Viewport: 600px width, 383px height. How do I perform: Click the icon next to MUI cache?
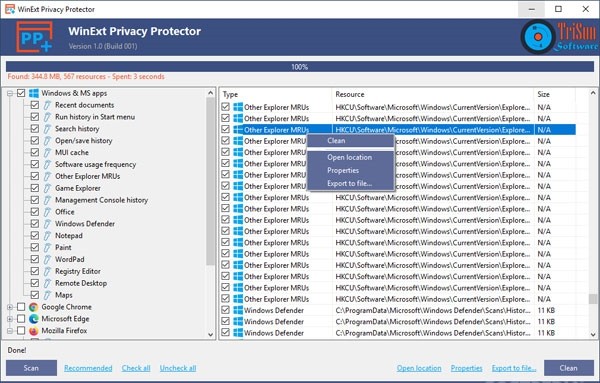pyautogui.click(x=47, y=153)
